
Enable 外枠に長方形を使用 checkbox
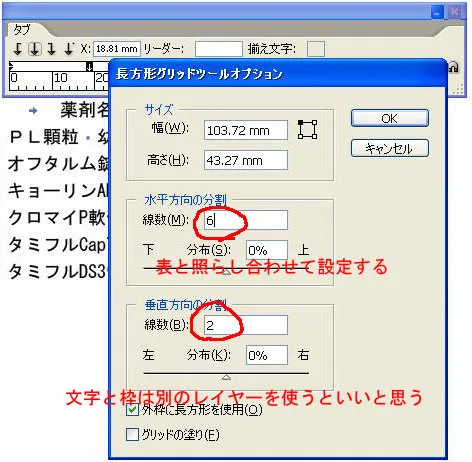(x=132, y=409)
